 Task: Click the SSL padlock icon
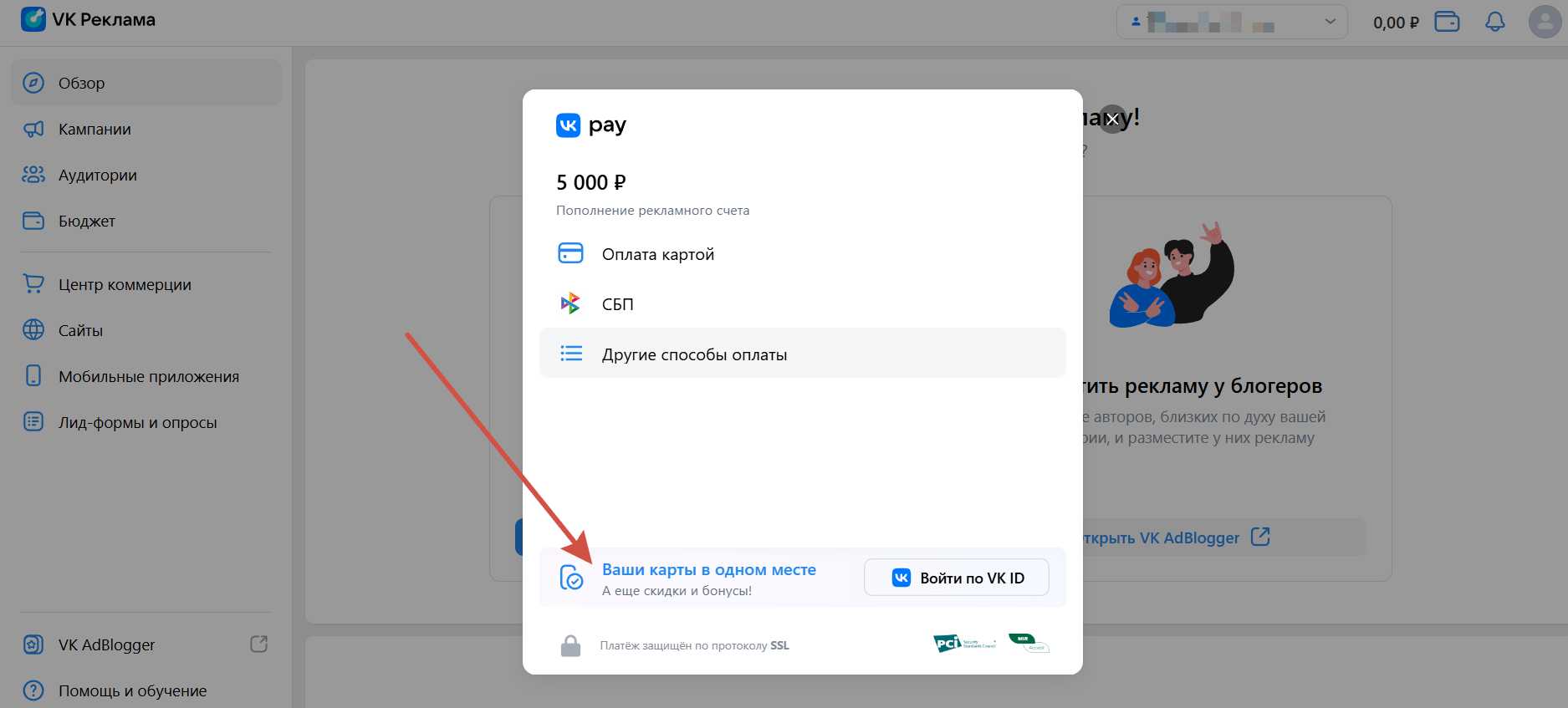[x=570, y=645]
